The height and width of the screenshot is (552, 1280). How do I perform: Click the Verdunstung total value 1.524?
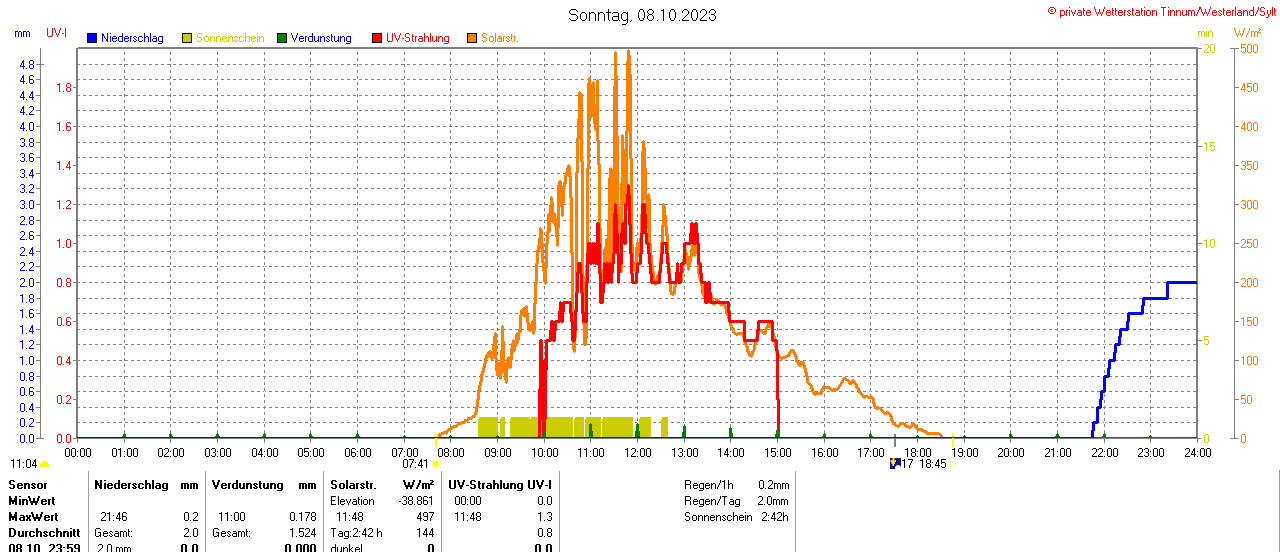[x=303, y=533]
